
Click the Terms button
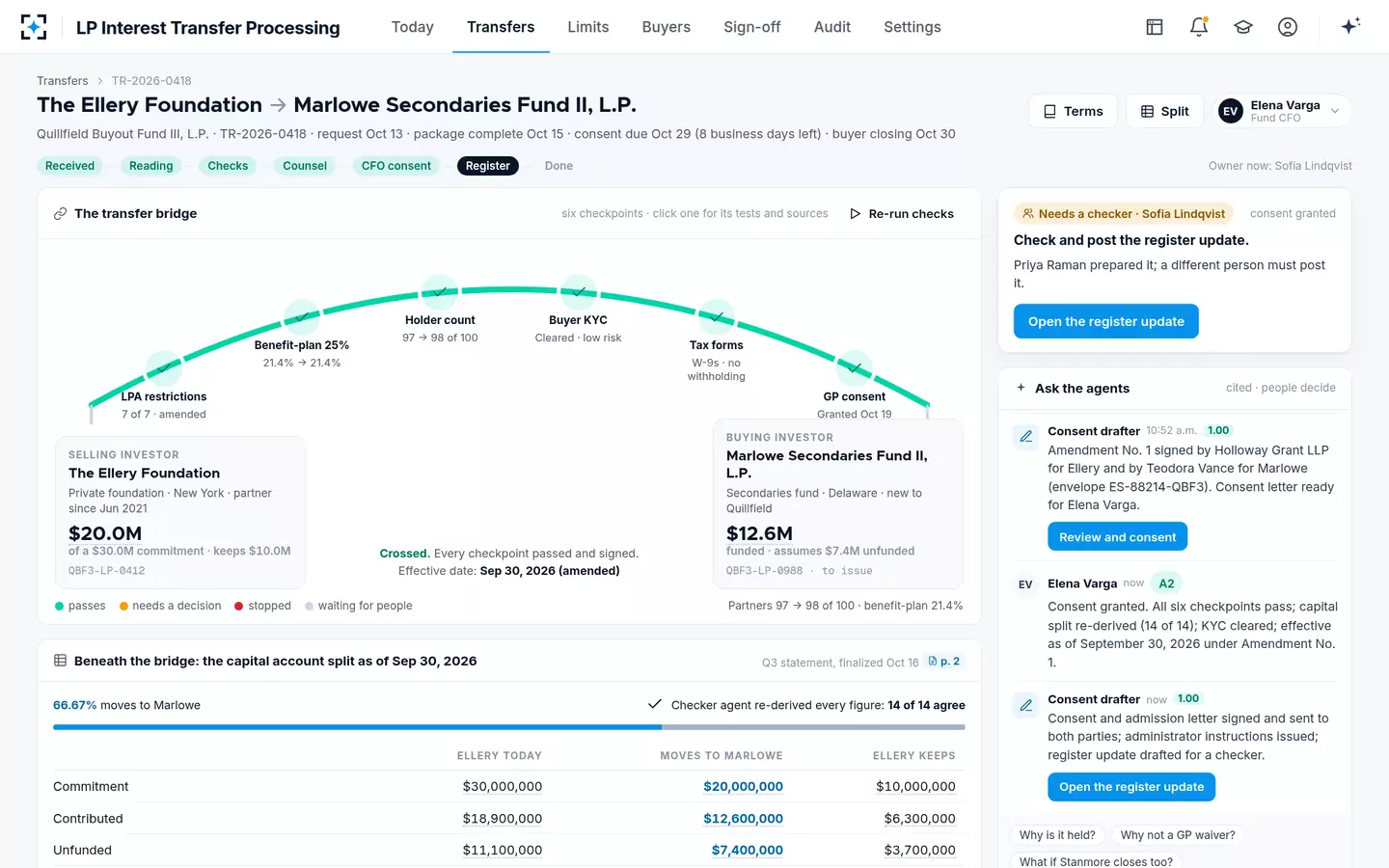coord(1073,111)
